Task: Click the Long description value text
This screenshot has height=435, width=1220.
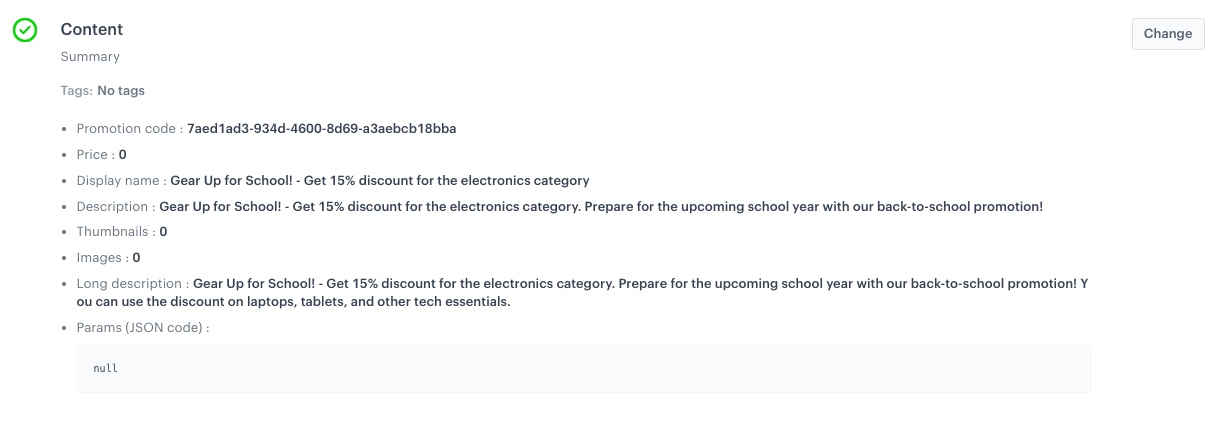Action: click(x=640, y=284)
